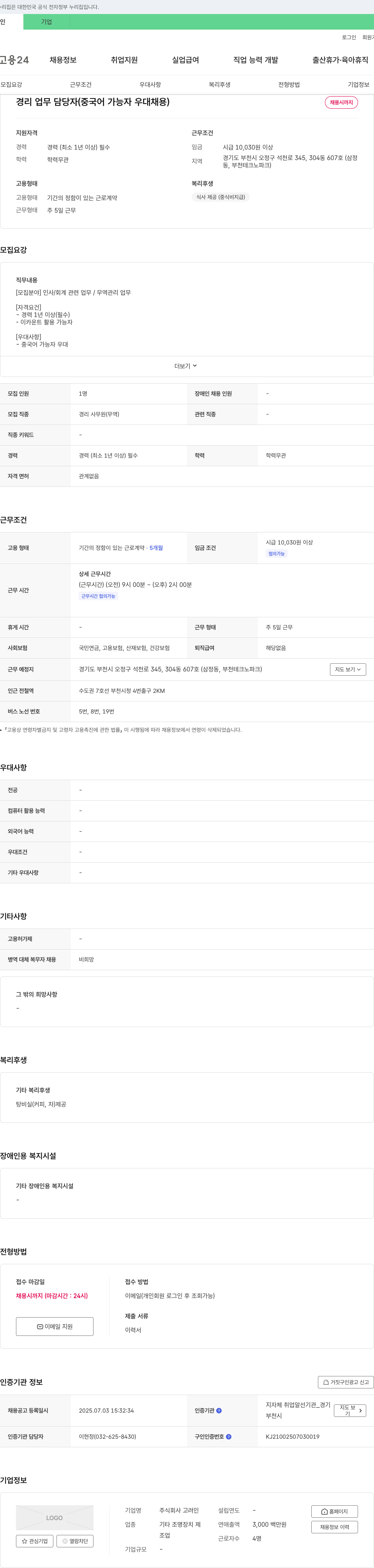Screen dimensions: 374x1568
Task: Click 지자체 취업알선기관_경기 부천시 text
Action: 298,1410
